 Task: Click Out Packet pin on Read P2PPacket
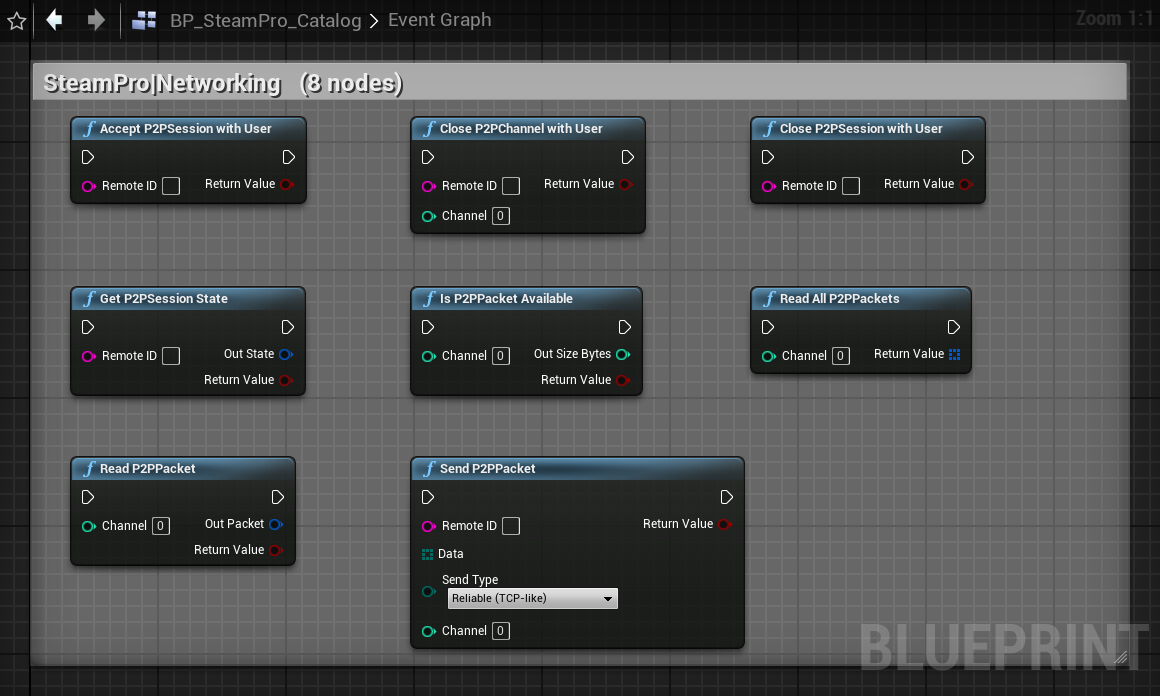pyautogui.click(x=276, y=524)
